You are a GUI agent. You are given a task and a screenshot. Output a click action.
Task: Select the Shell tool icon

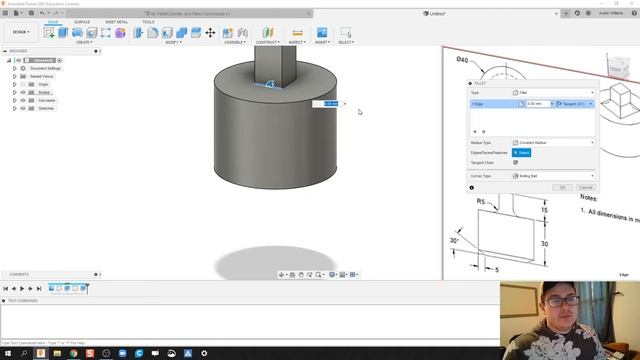pos(167,33)
